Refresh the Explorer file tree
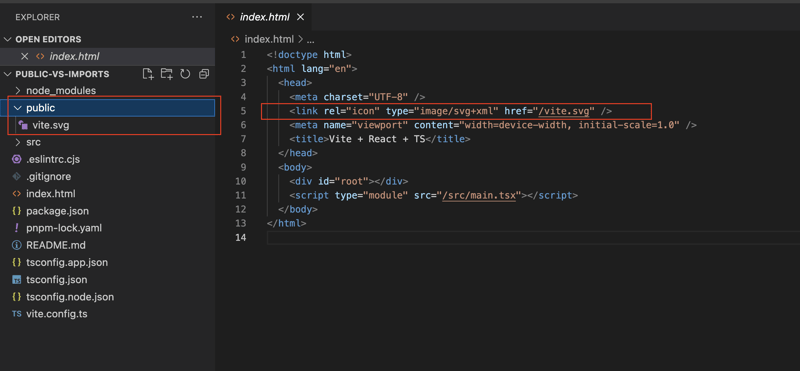 click(x=185, y=74)
